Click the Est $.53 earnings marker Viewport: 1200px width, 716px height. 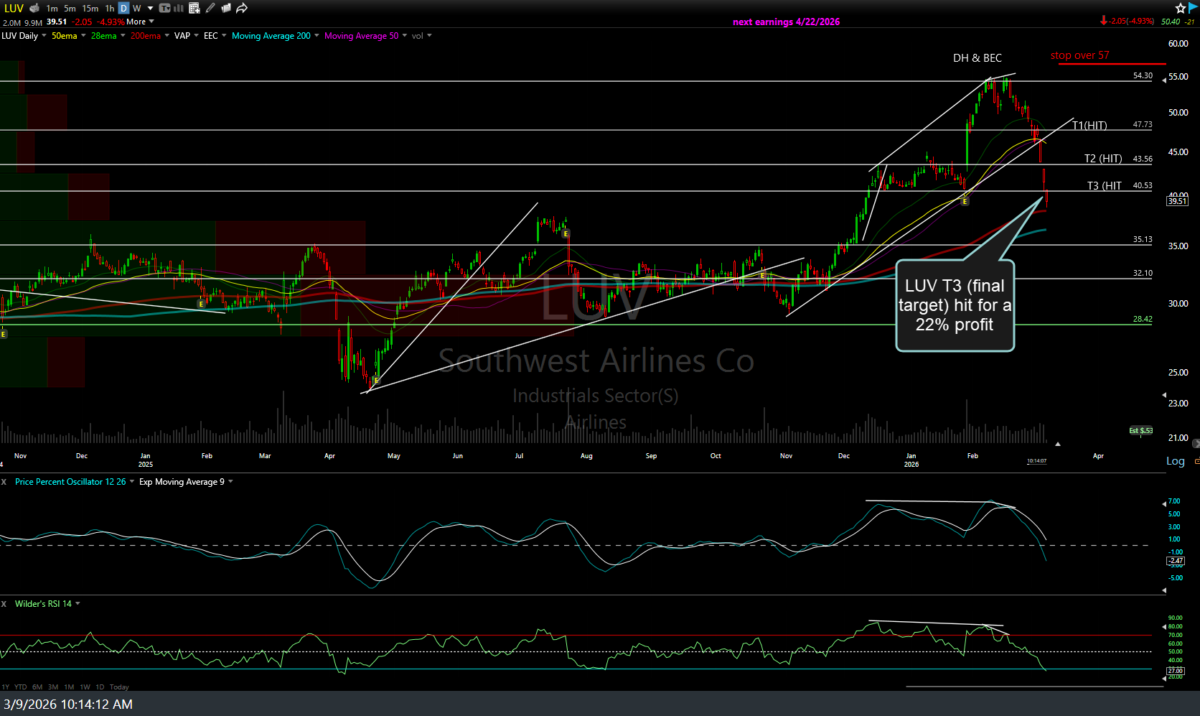coord(1141,430)
